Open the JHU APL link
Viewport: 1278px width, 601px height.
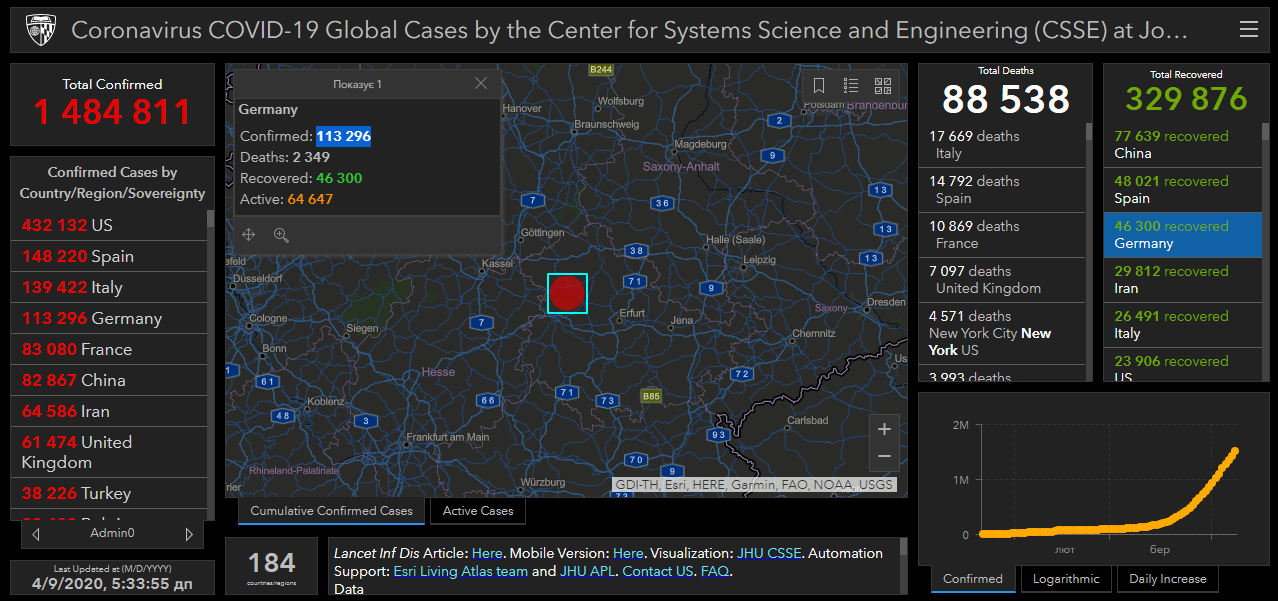(x=587, y=572)
